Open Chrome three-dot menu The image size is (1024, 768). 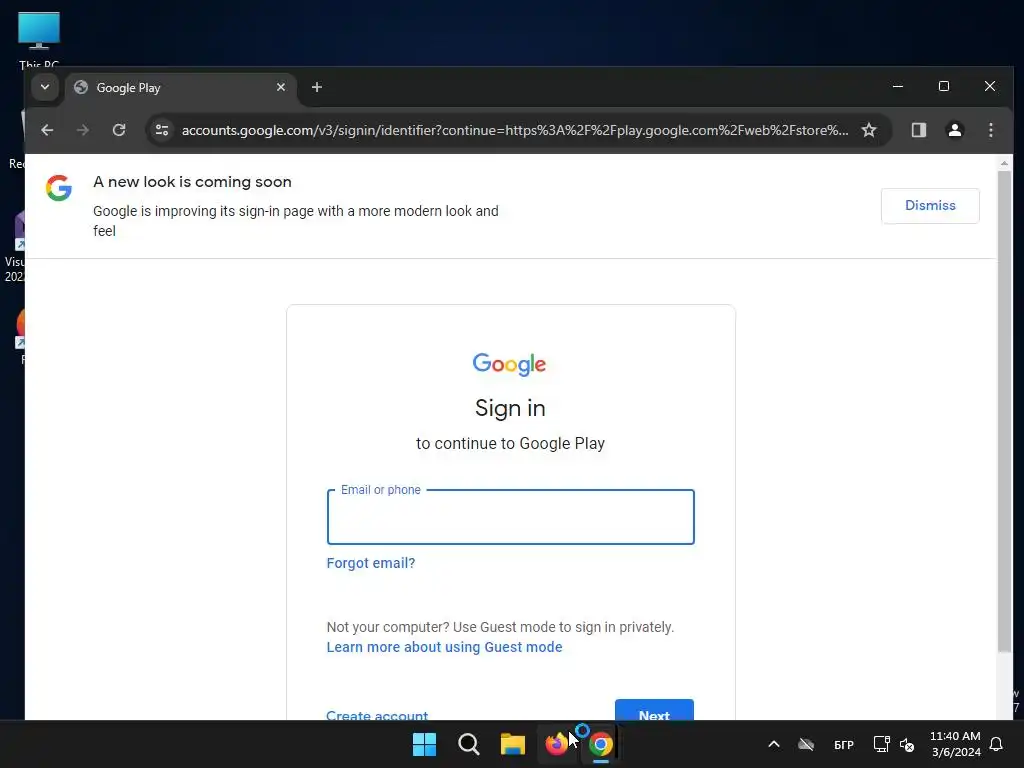991,130
